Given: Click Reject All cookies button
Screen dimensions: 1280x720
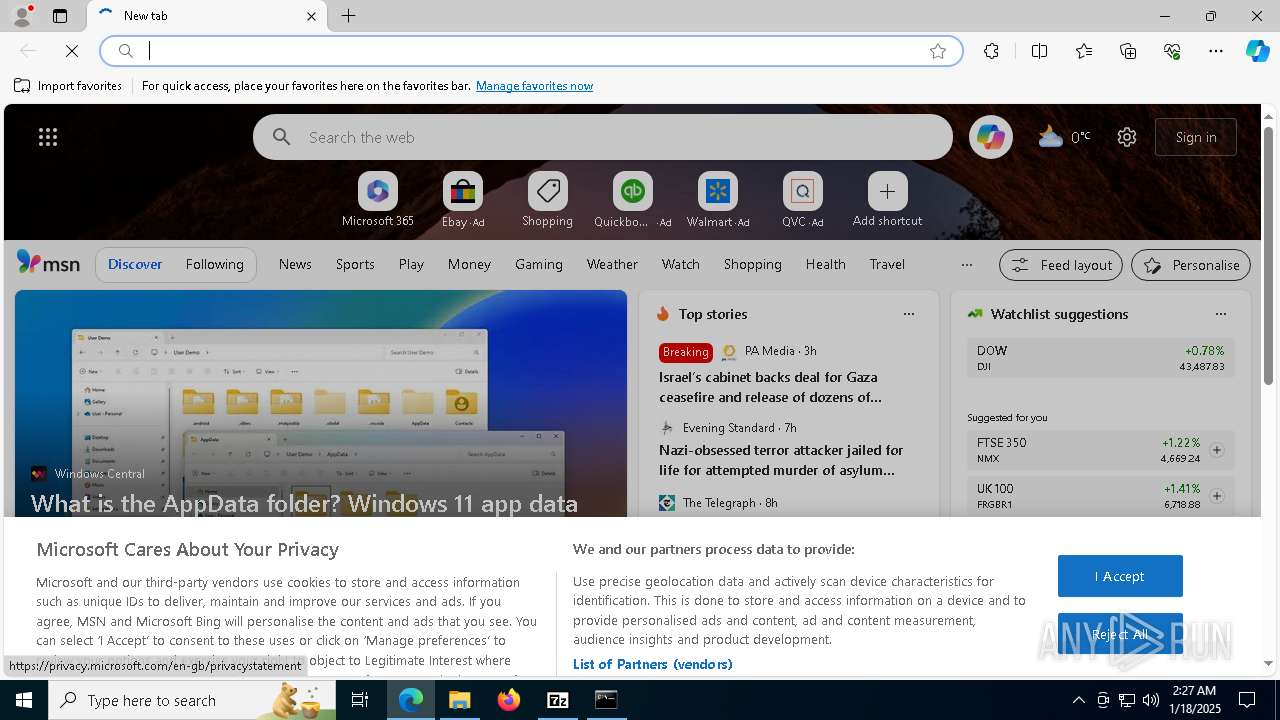Looking at the screenshot, I should tap(1120, 634).
